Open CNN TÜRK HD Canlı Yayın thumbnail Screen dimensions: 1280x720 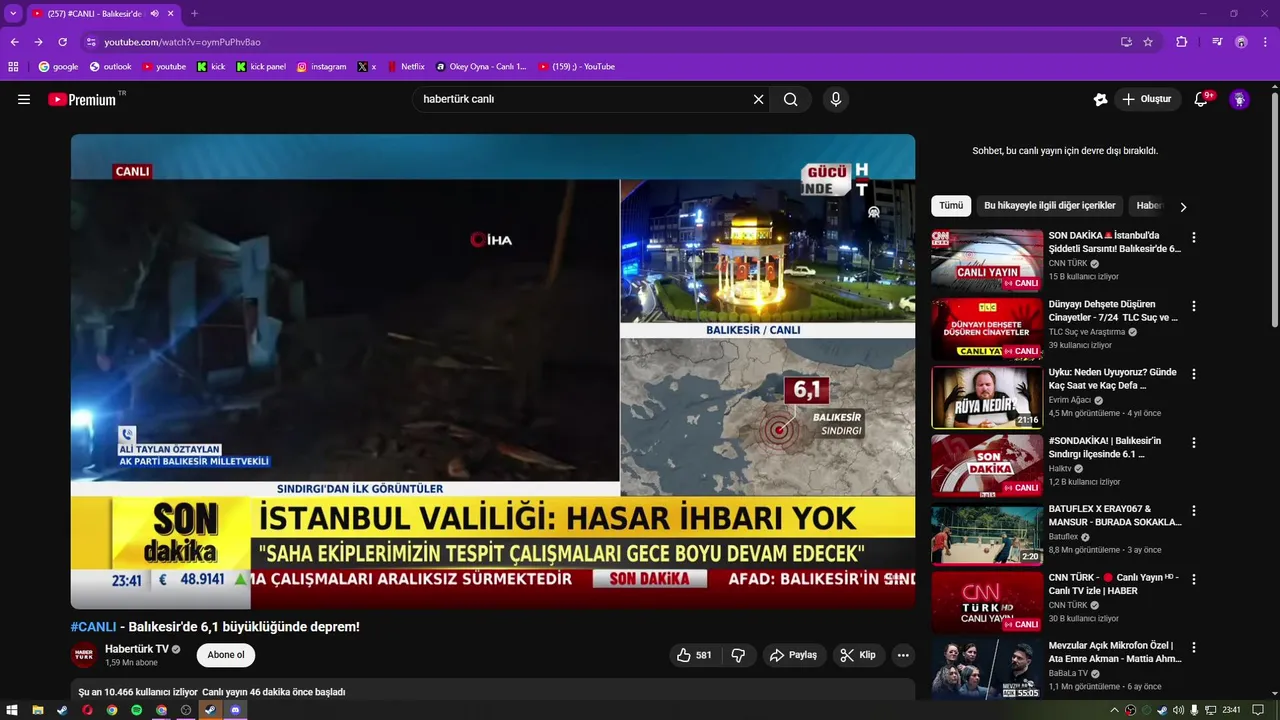coord(987,602)
